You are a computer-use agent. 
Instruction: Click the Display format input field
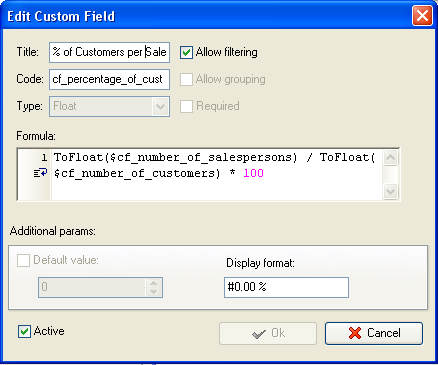tap(286, 287)
